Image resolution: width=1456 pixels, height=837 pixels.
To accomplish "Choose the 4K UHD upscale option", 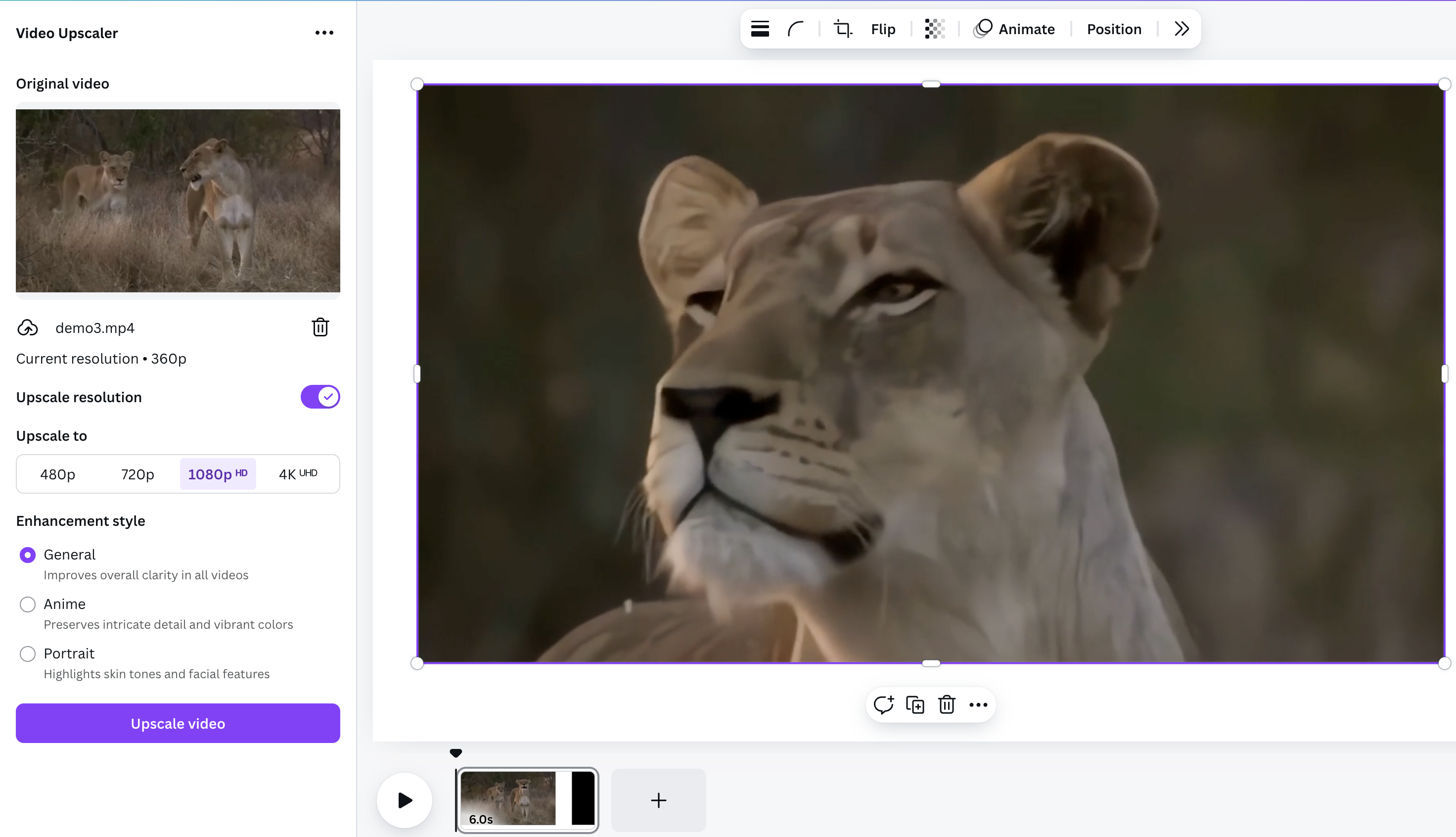I will pos(298,474).
